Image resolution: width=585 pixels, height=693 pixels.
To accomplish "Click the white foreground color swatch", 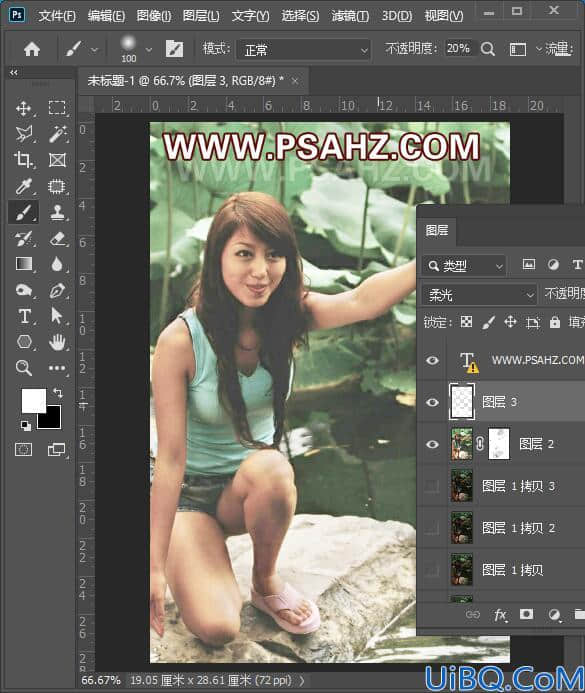I will point(32,399).
